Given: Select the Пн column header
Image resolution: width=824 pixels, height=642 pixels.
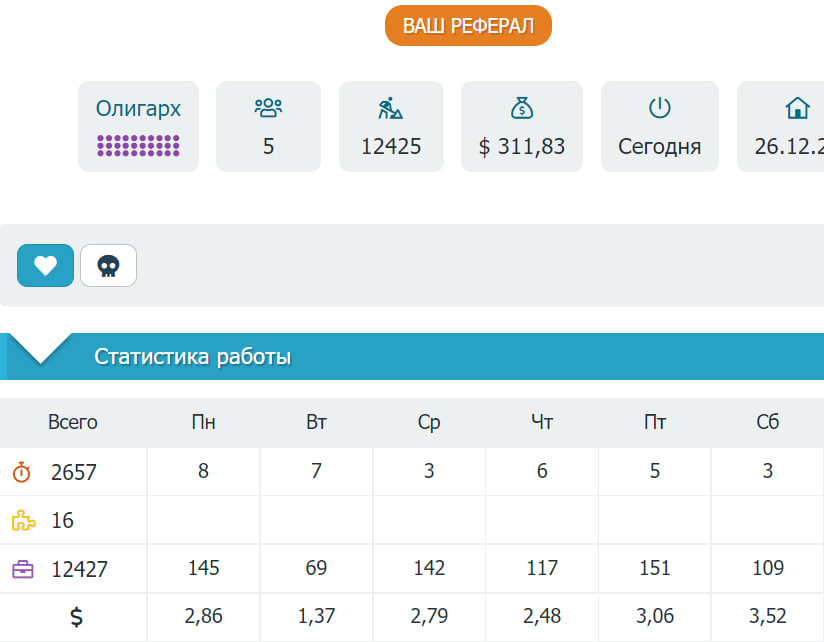Looking at the screenshot, I should pyautogui.click(x=203, y=422).
